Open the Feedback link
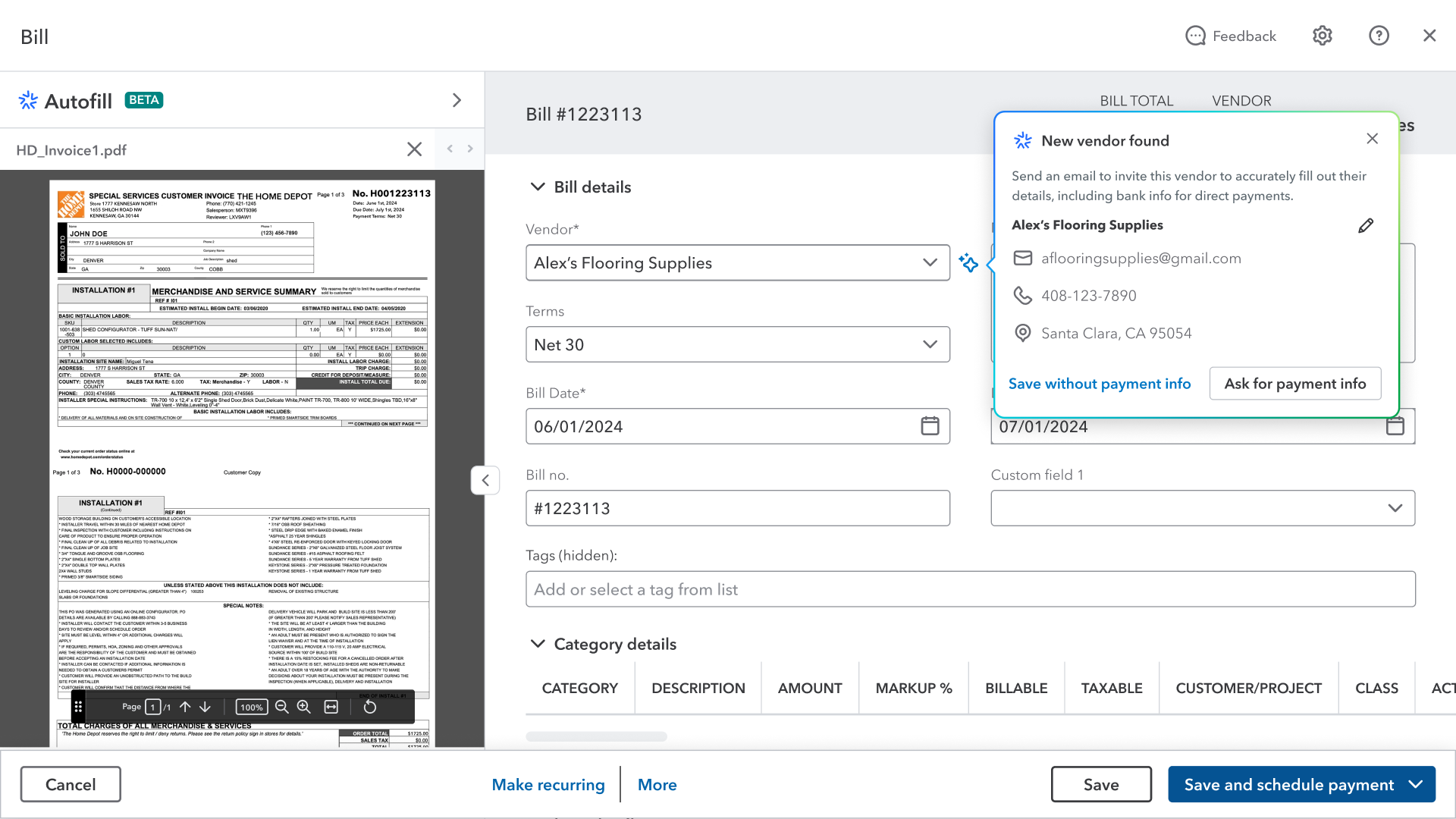This screenshot has width=1456, height=819. [1230, 36]
